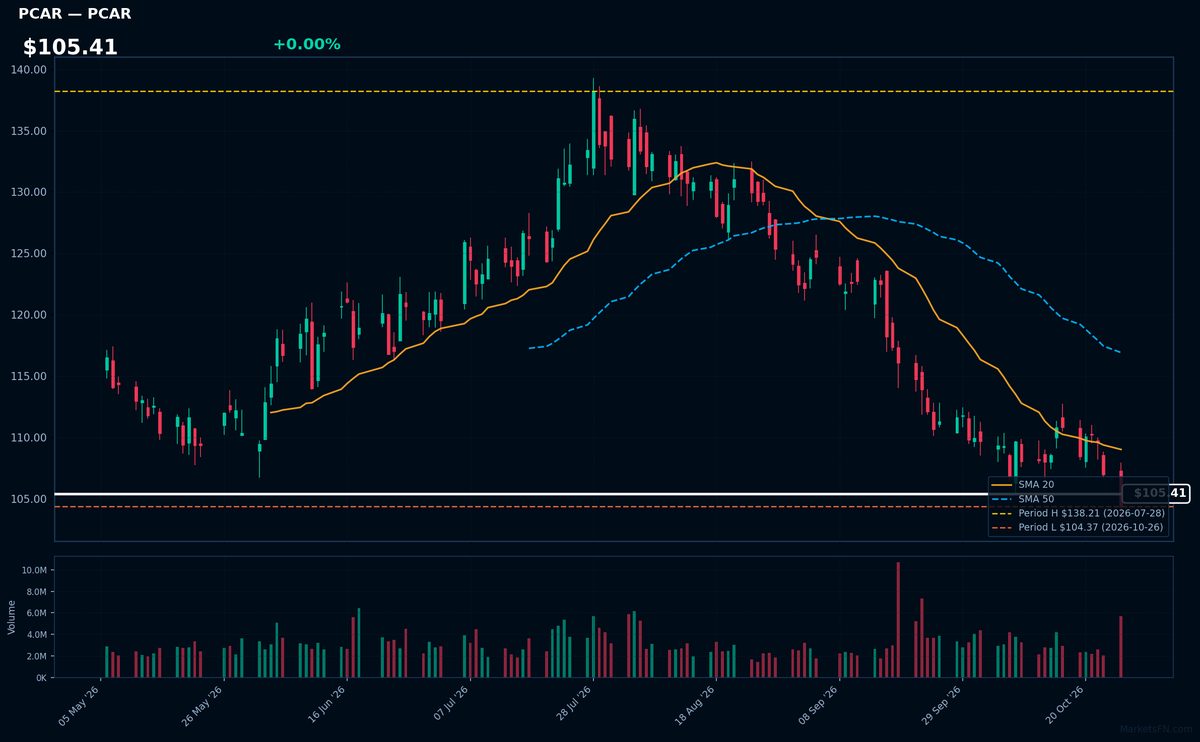
Task: Click the 105.00 price axis label
Action: pyautogui.click(x=30, y=499)
